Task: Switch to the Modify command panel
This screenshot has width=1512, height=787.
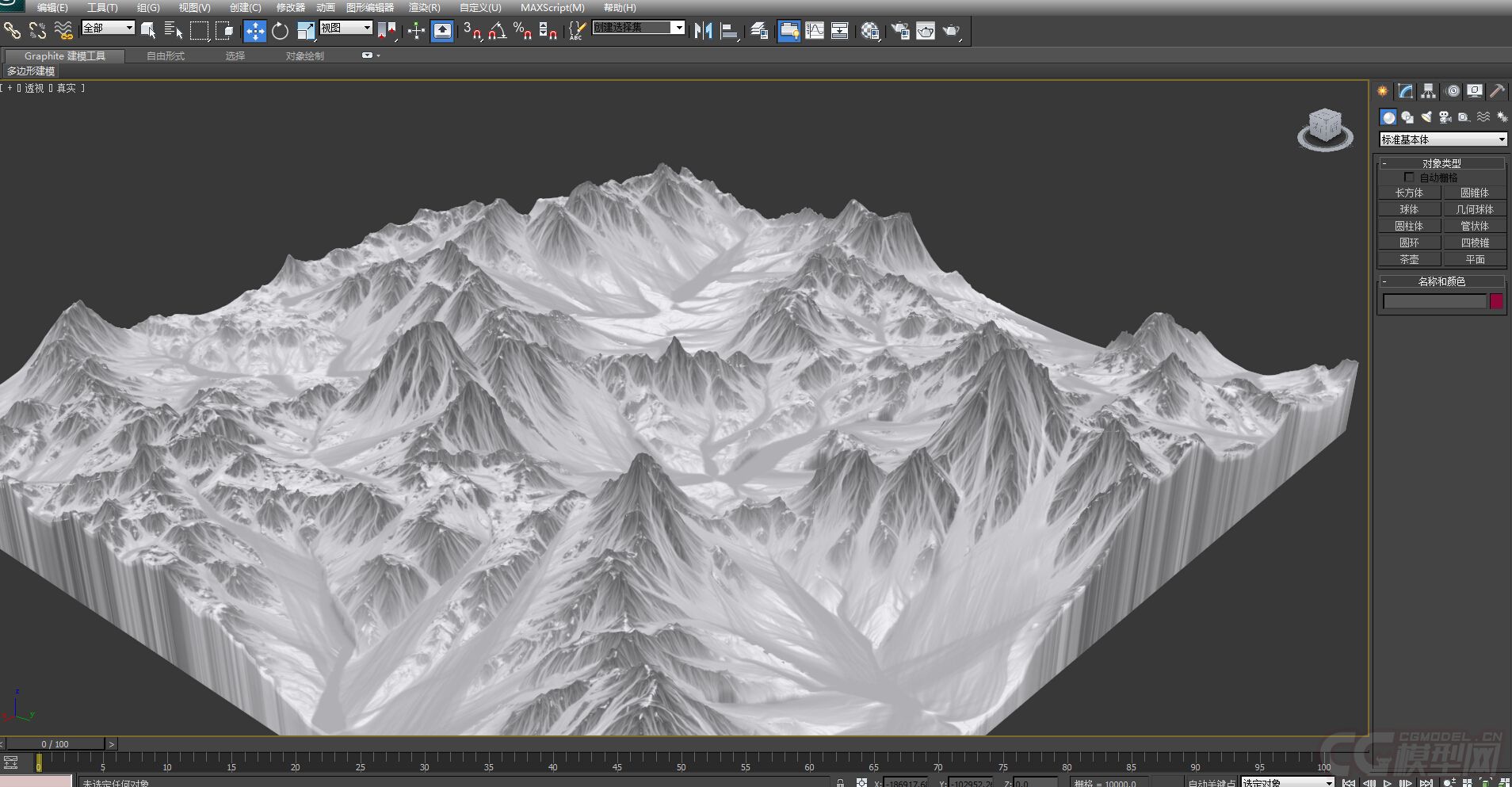Action: pos(1404,91)
